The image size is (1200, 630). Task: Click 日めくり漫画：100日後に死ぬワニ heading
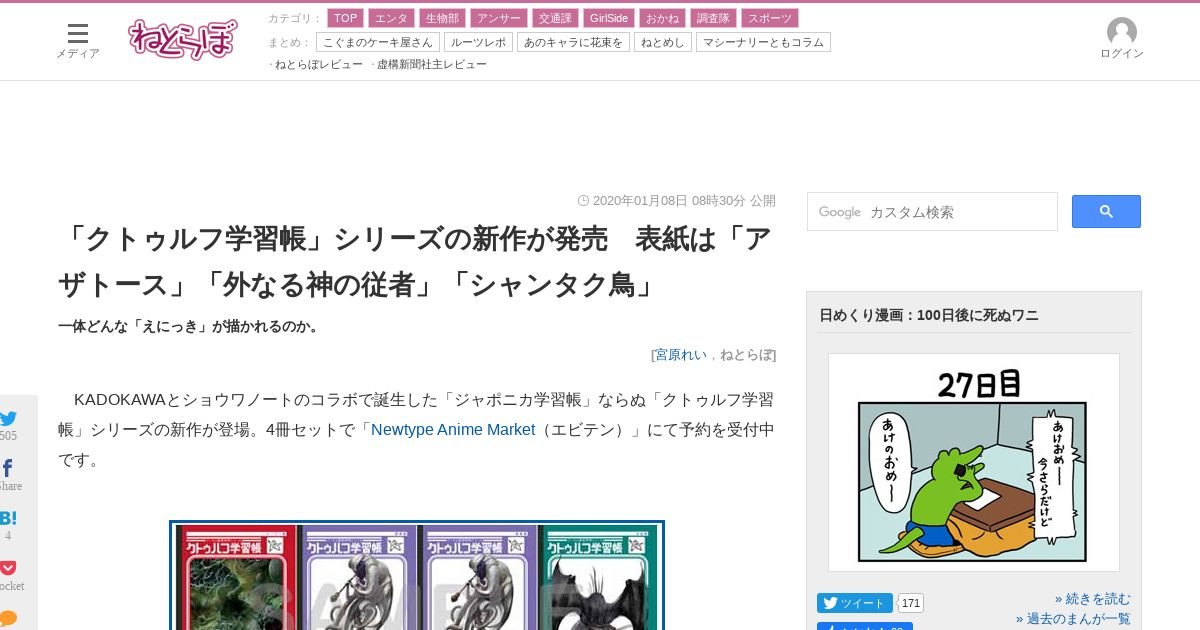929,315
